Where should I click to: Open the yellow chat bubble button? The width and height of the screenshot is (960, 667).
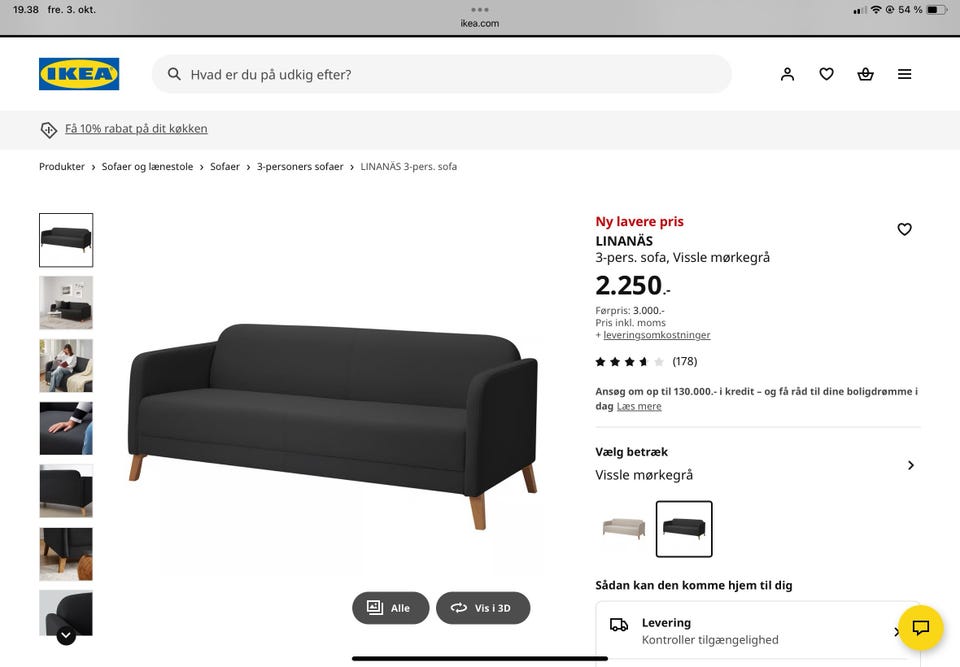pyautogui.click(x=920, y=627)
